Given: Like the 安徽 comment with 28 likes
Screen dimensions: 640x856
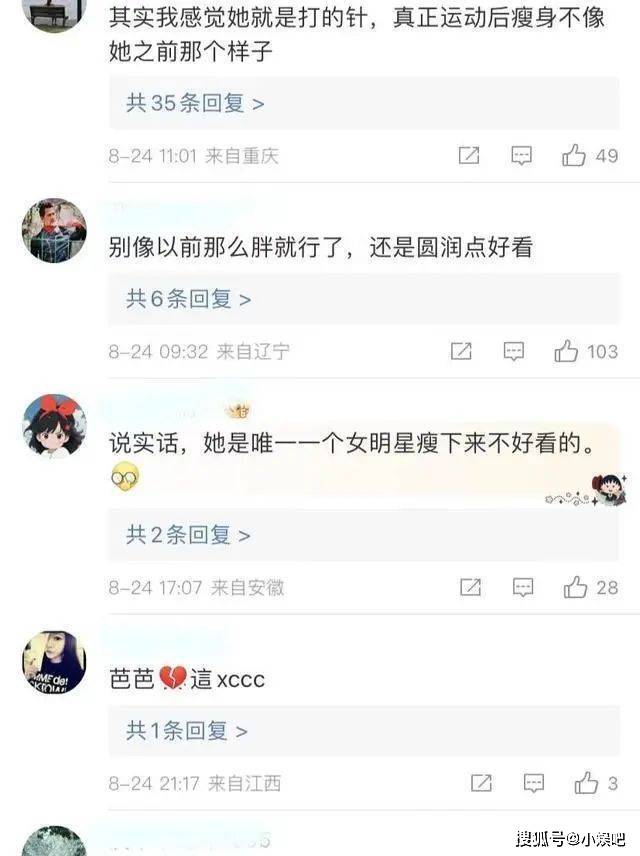Looking at the screenshot, I should [x=576, y=587].
